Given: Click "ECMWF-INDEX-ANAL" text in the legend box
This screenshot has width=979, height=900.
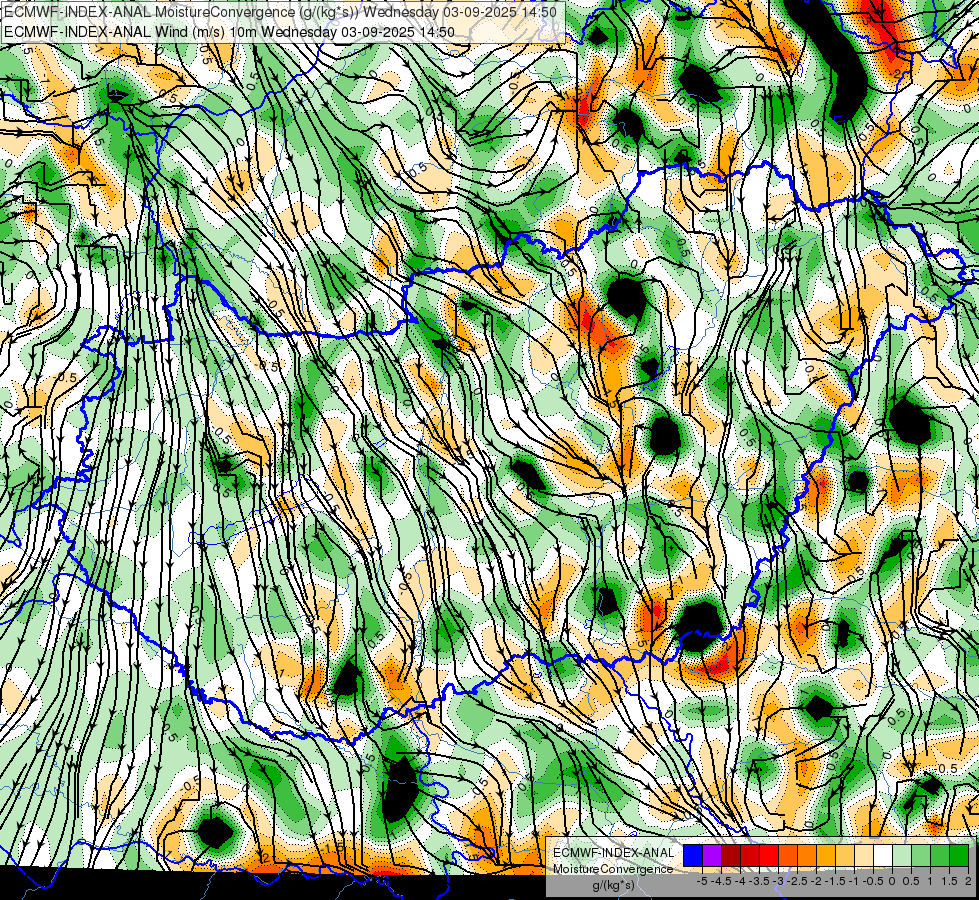Looking at the screenshot, I should click(x=614, y=853).
